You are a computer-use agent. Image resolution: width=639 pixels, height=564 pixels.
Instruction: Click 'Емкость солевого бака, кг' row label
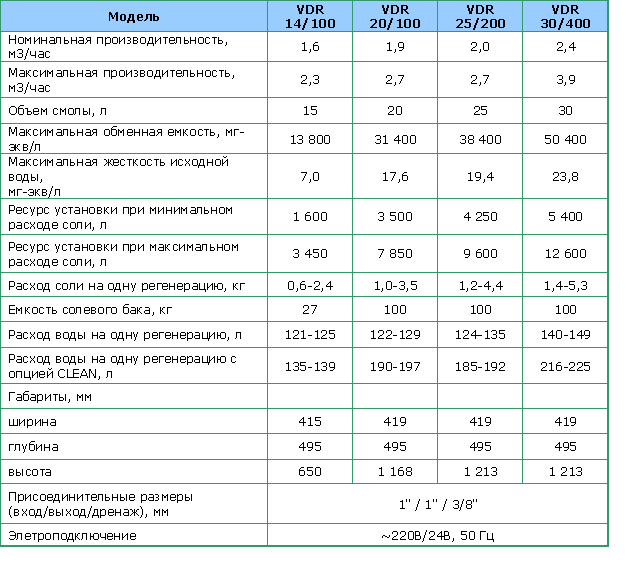point(90,310)
